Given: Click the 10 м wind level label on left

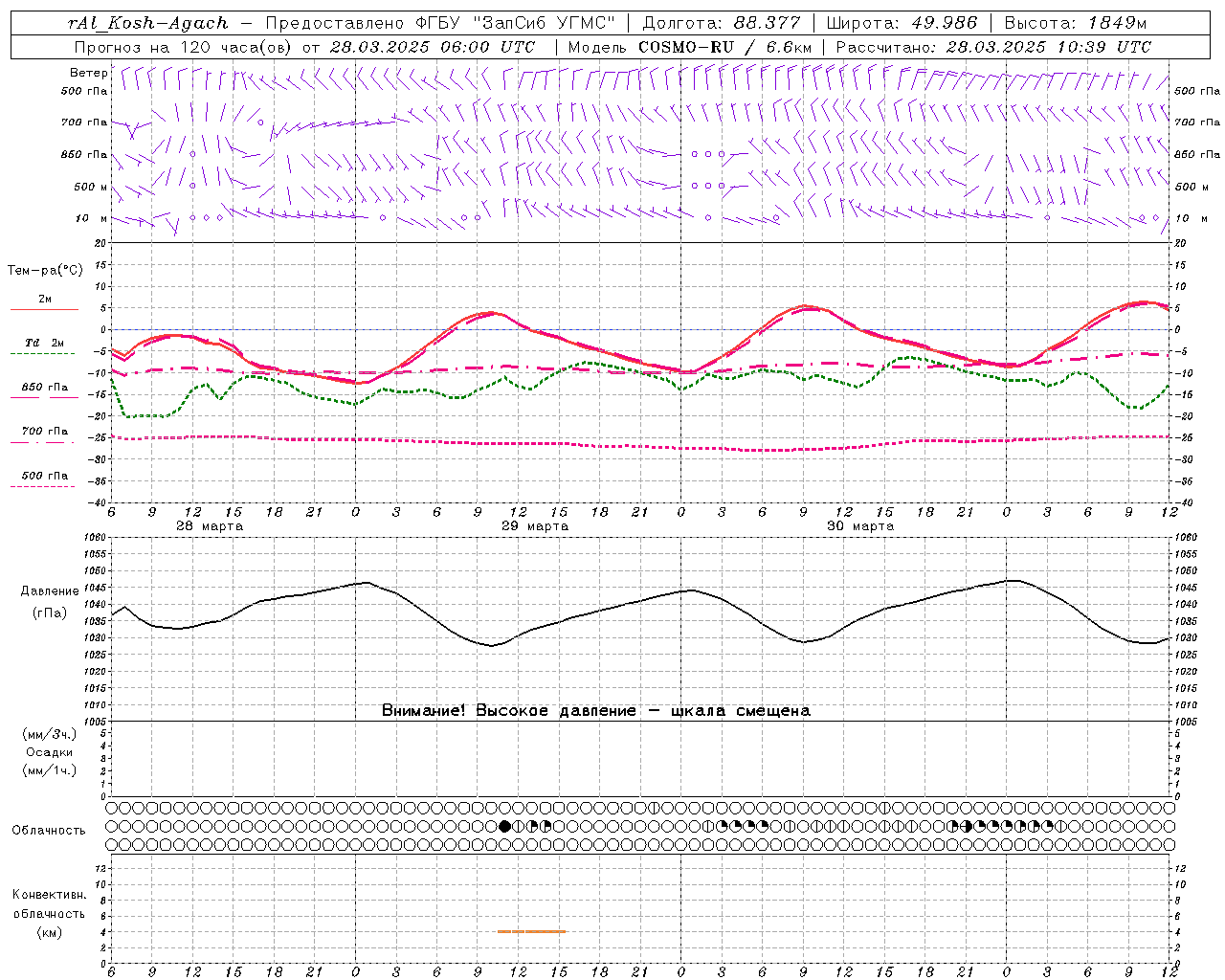Looking at the screenshot, I should [91, 218].
